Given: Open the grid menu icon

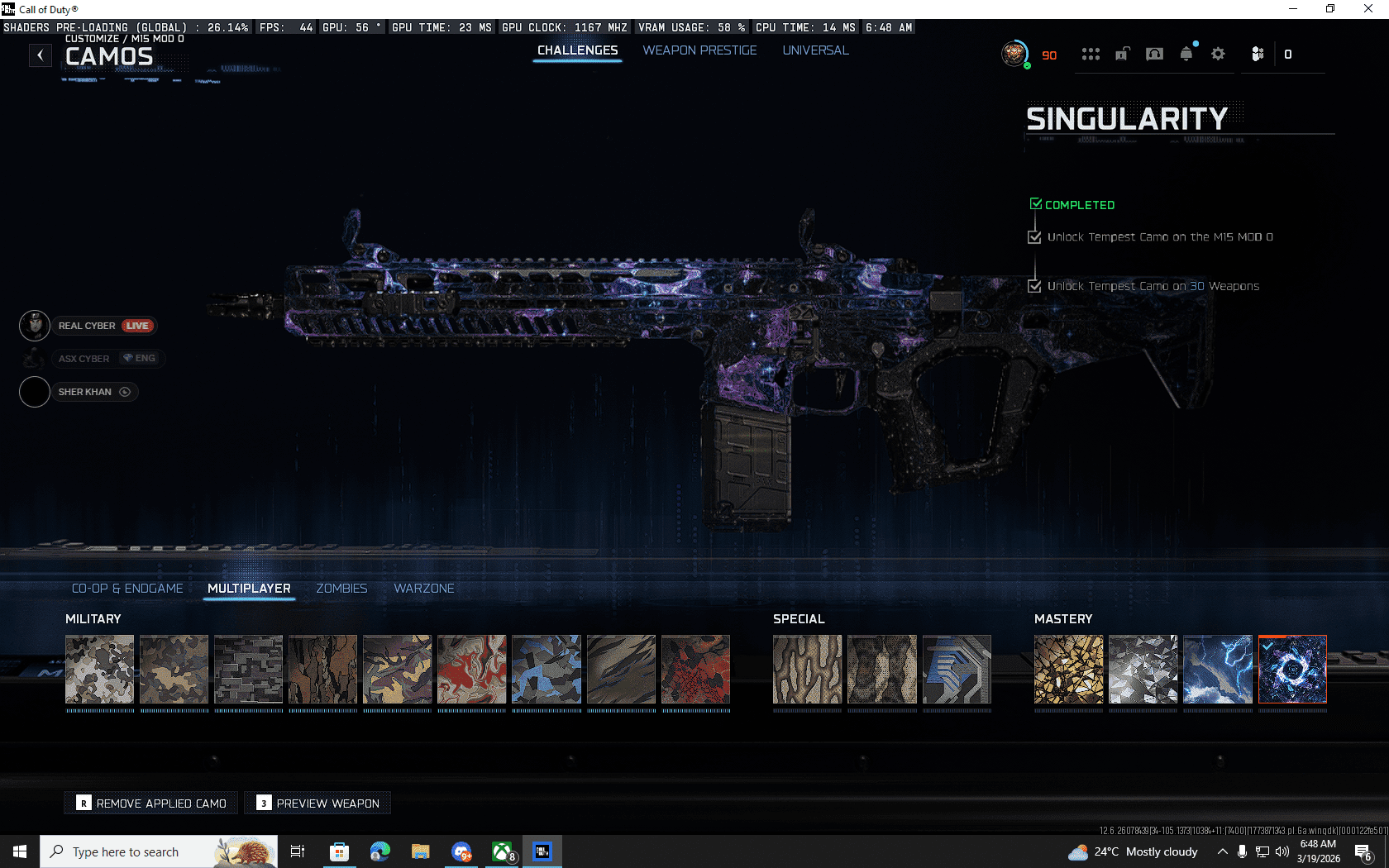Looking at the screenshot, I should [x=1091, y=55].
